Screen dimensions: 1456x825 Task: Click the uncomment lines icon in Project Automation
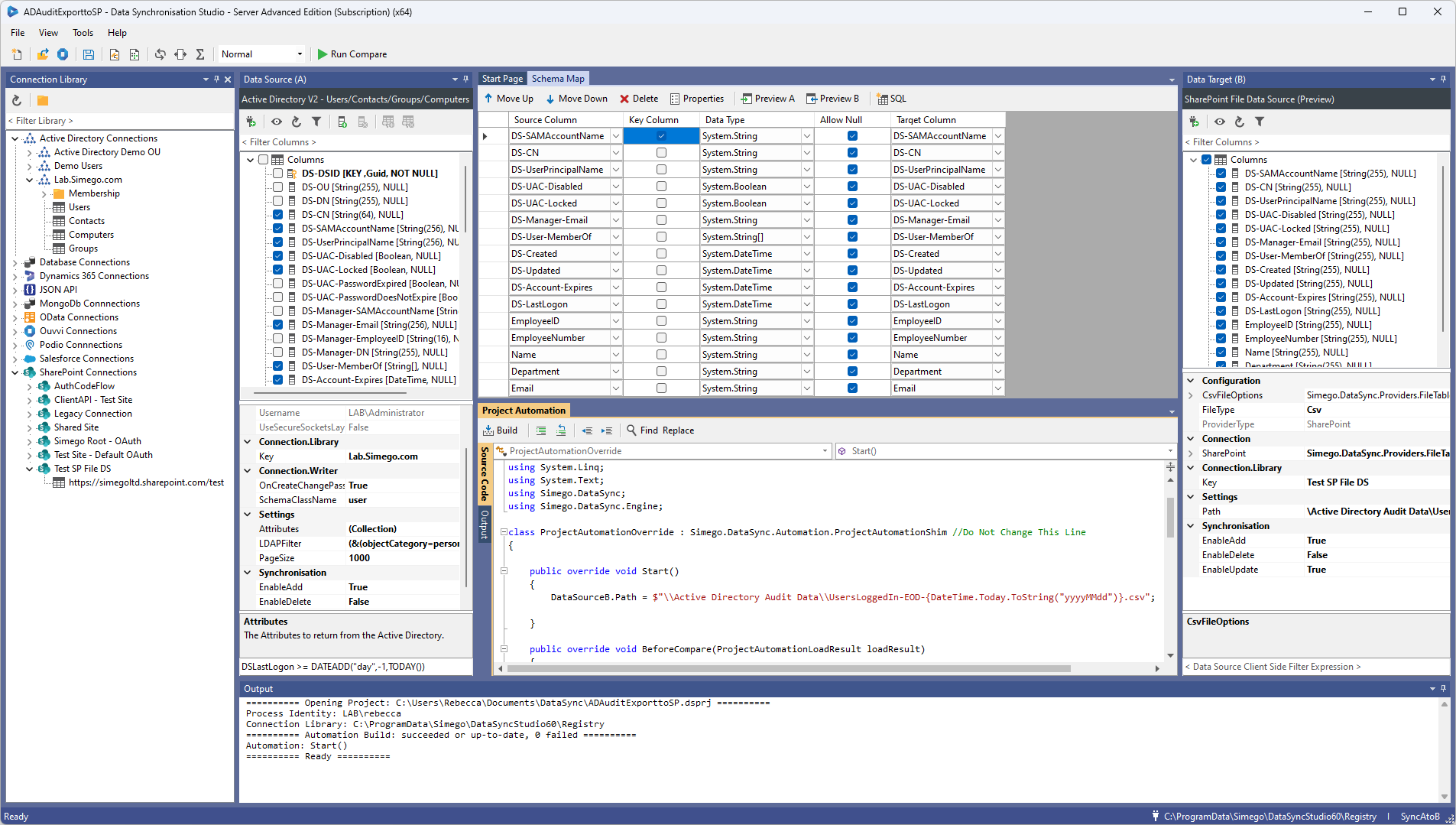pyautogui.click(x=561, y=430)
